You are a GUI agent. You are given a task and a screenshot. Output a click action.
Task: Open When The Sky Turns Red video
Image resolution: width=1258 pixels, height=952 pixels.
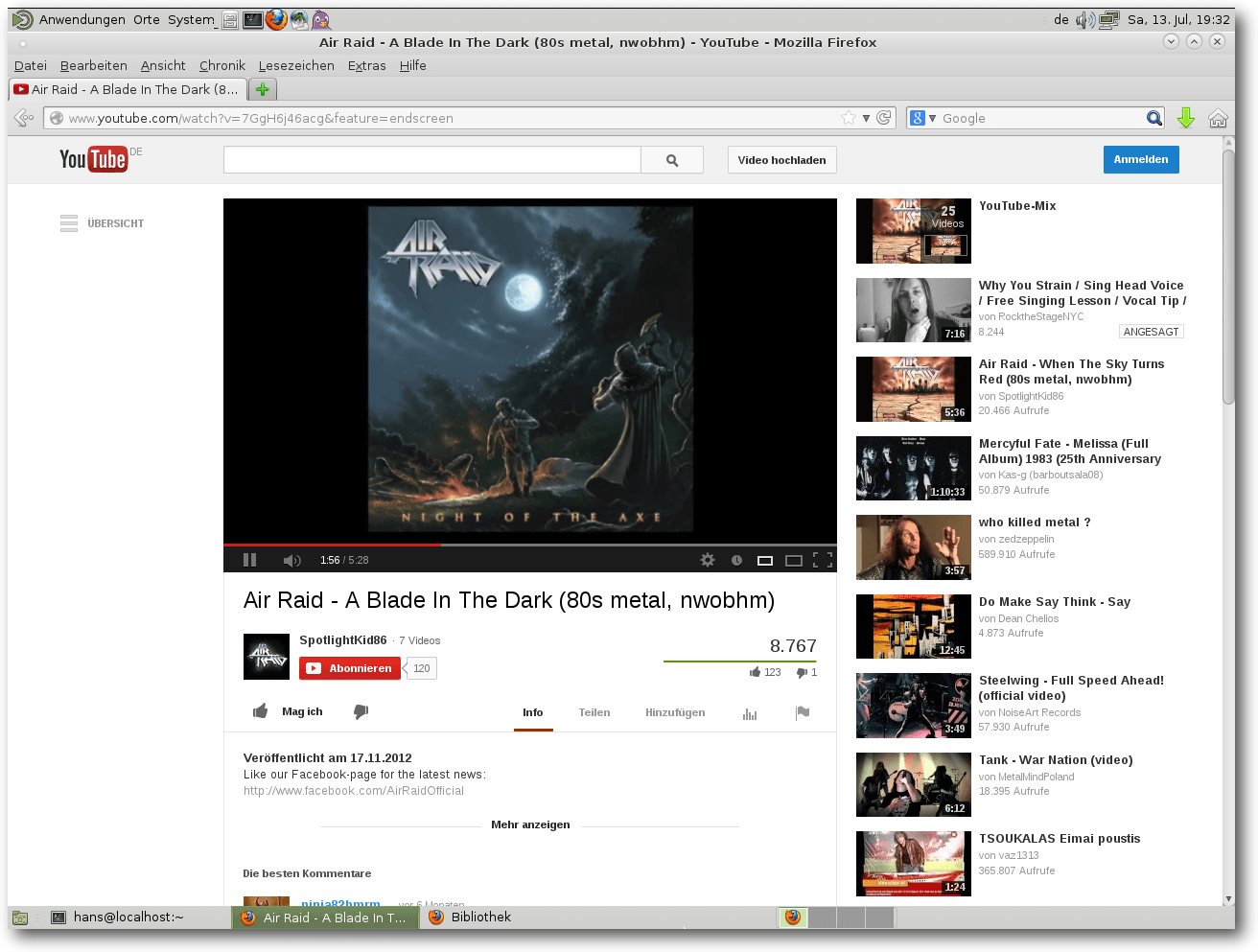(1071, 371)
